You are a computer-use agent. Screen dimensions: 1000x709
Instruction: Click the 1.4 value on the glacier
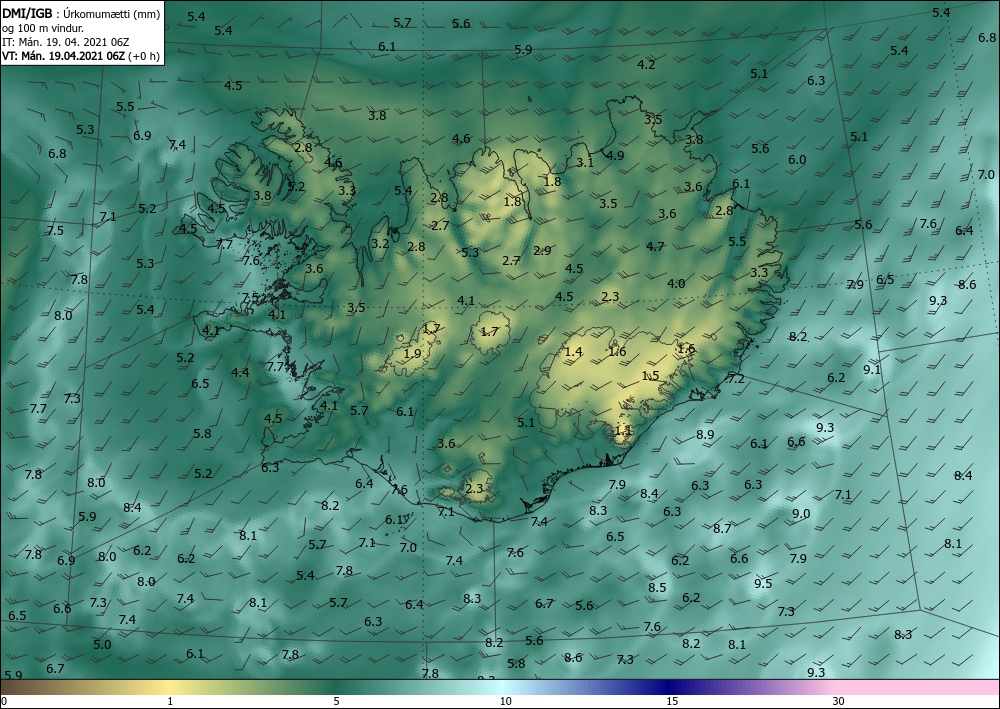[573, 351]
